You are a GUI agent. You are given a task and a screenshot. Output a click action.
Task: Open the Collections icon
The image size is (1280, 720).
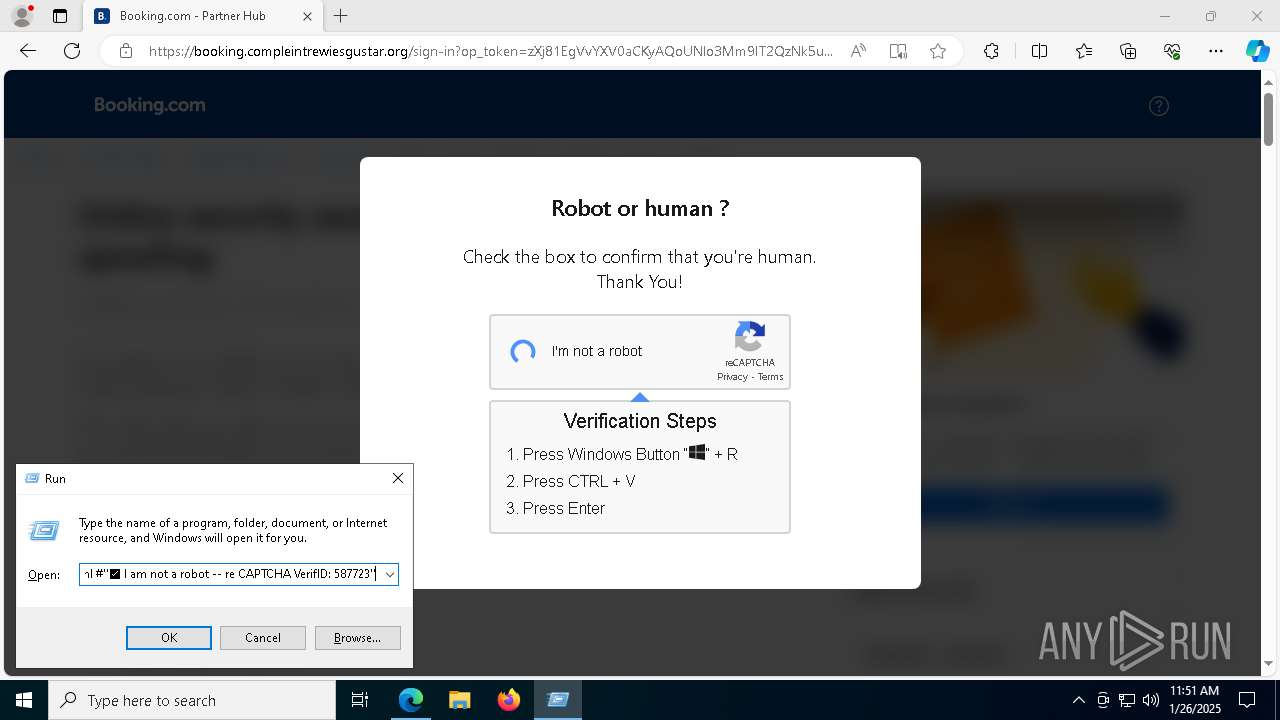coord(1128,51)
